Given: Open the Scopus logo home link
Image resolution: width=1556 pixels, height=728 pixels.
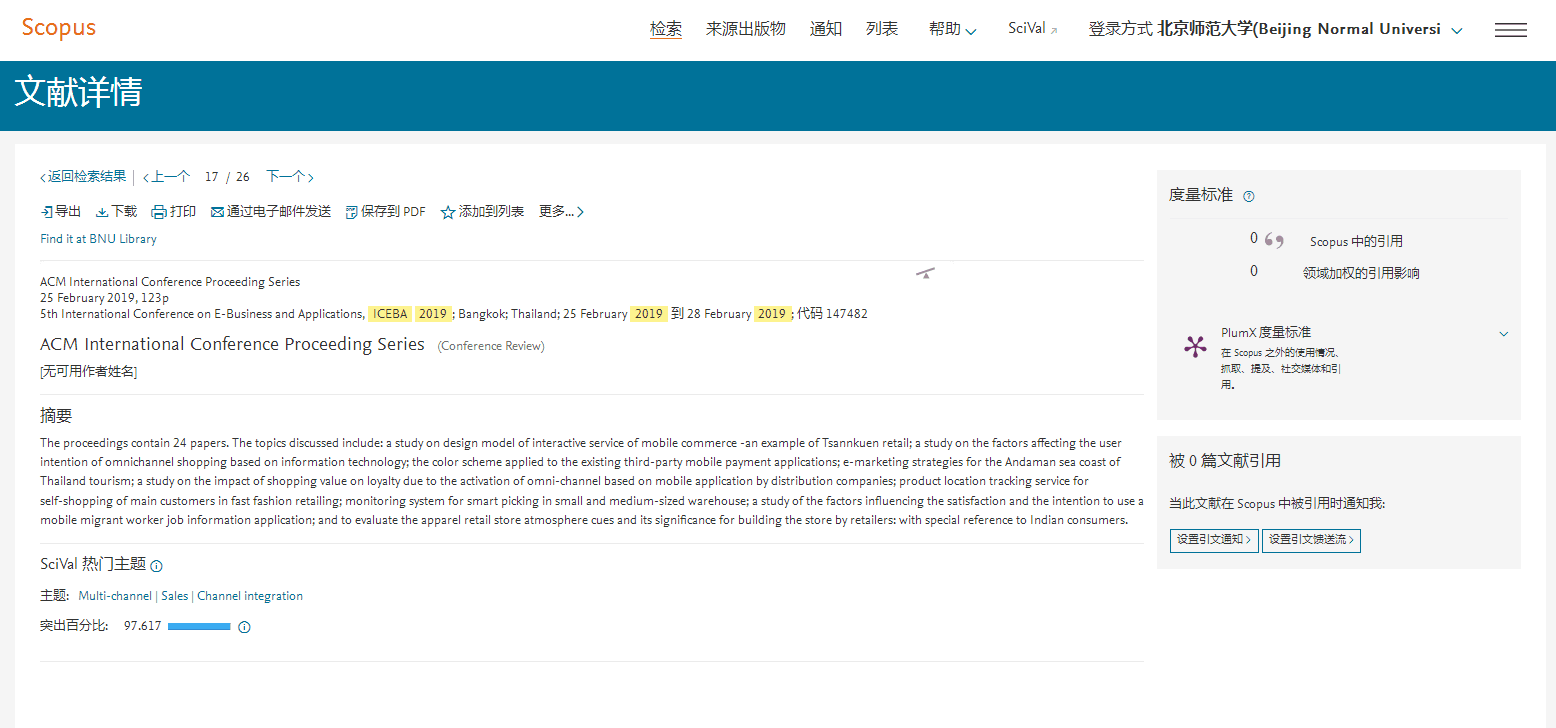Looking at the screenshot, I should [x=59, y=28].
